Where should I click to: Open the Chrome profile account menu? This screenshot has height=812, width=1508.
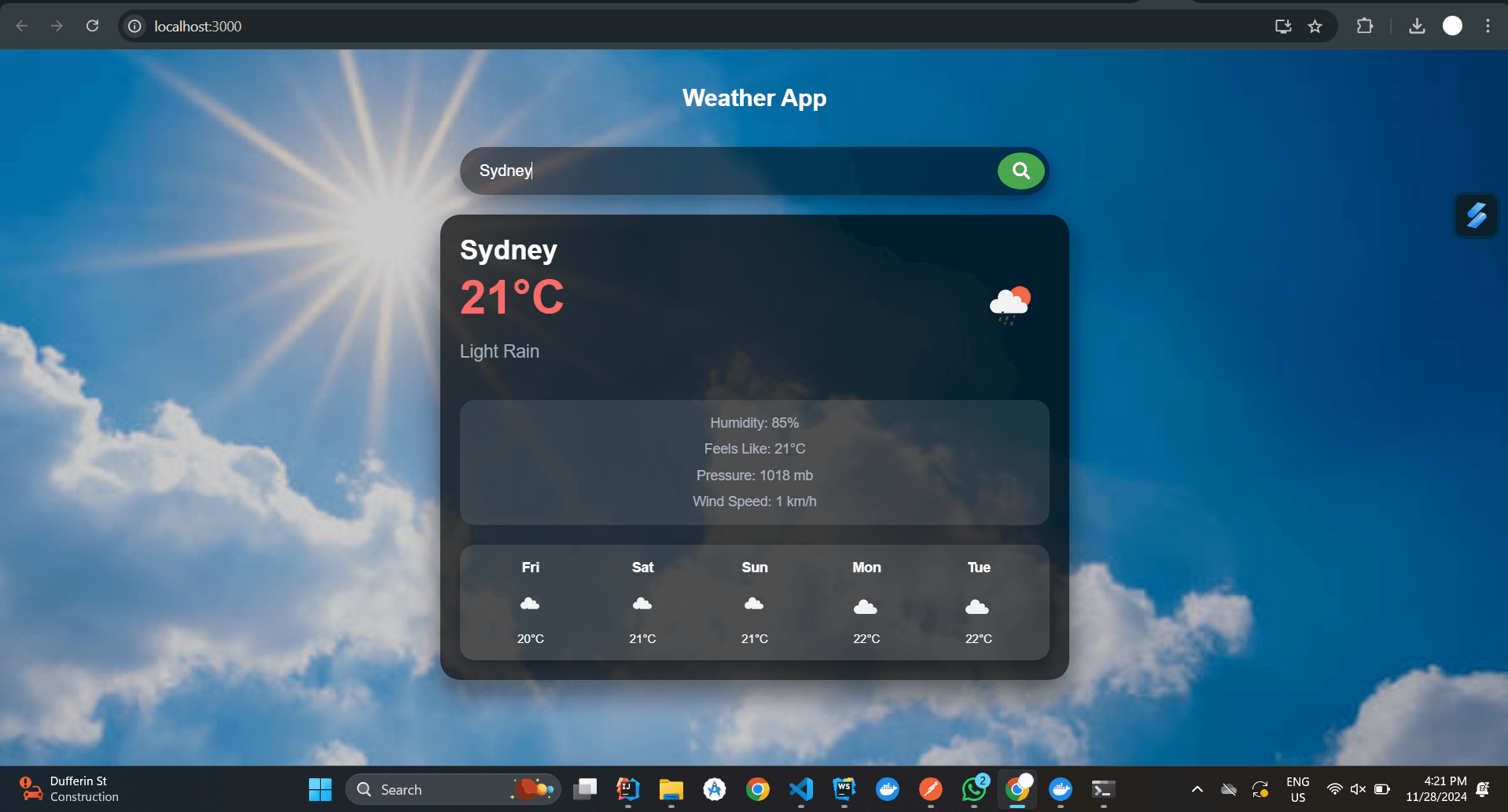click(x=1451, y=26)
